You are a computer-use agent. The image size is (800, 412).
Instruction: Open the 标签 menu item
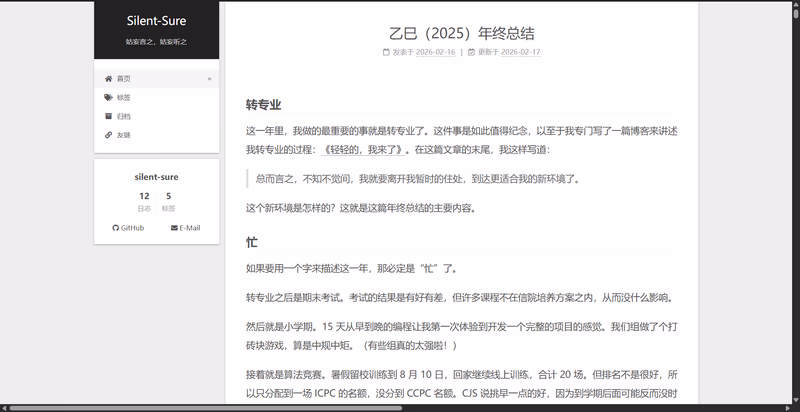[124, 97]
